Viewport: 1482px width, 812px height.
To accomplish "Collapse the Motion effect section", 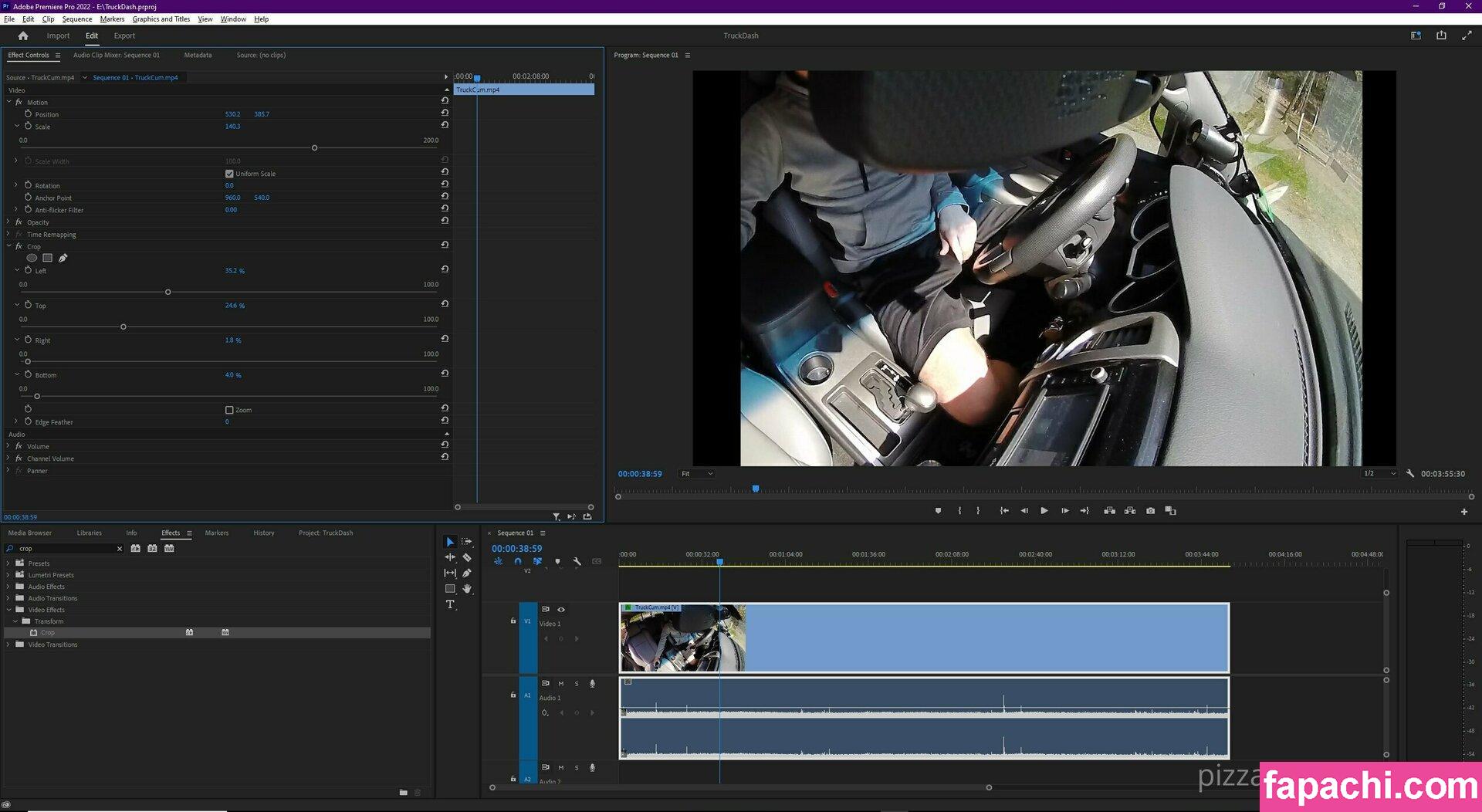I will pyautogui.click(x=8, y=102).
